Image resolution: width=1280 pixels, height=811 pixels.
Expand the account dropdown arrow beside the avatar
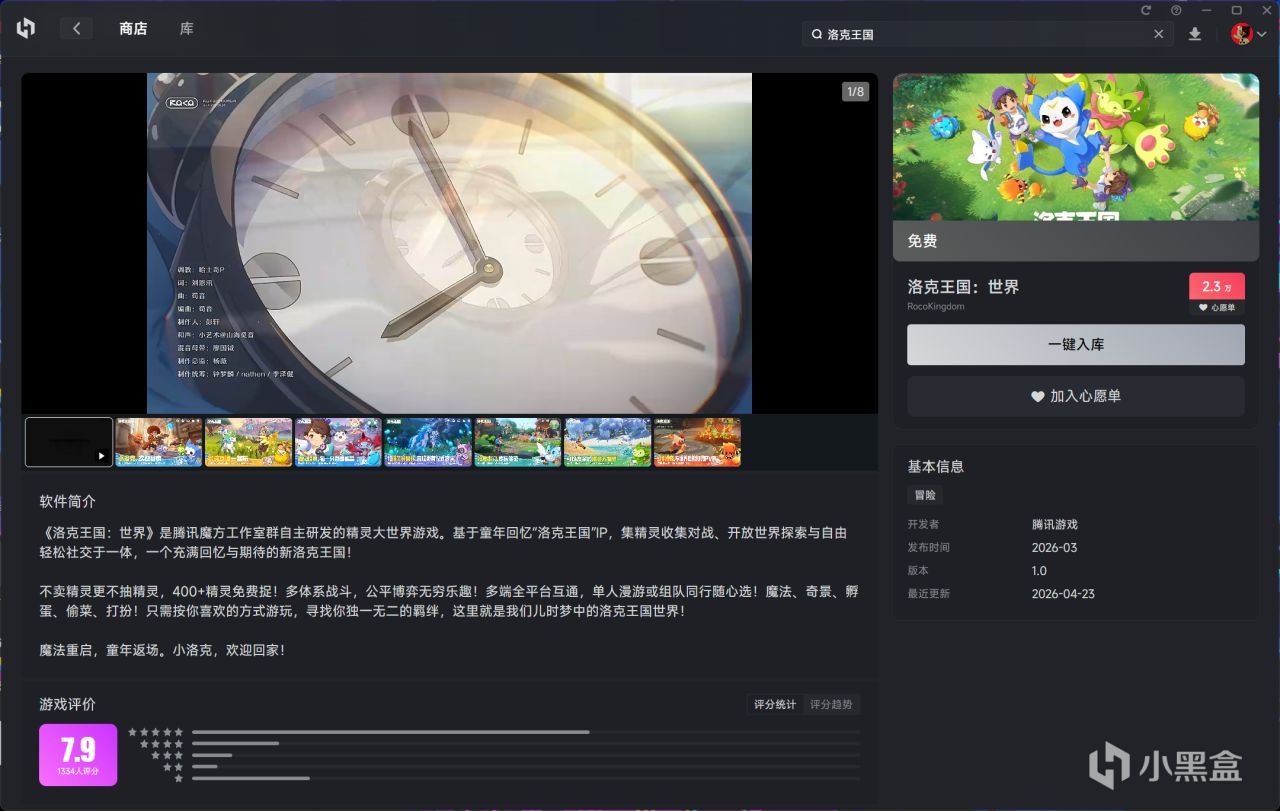tap(1262, 34)
